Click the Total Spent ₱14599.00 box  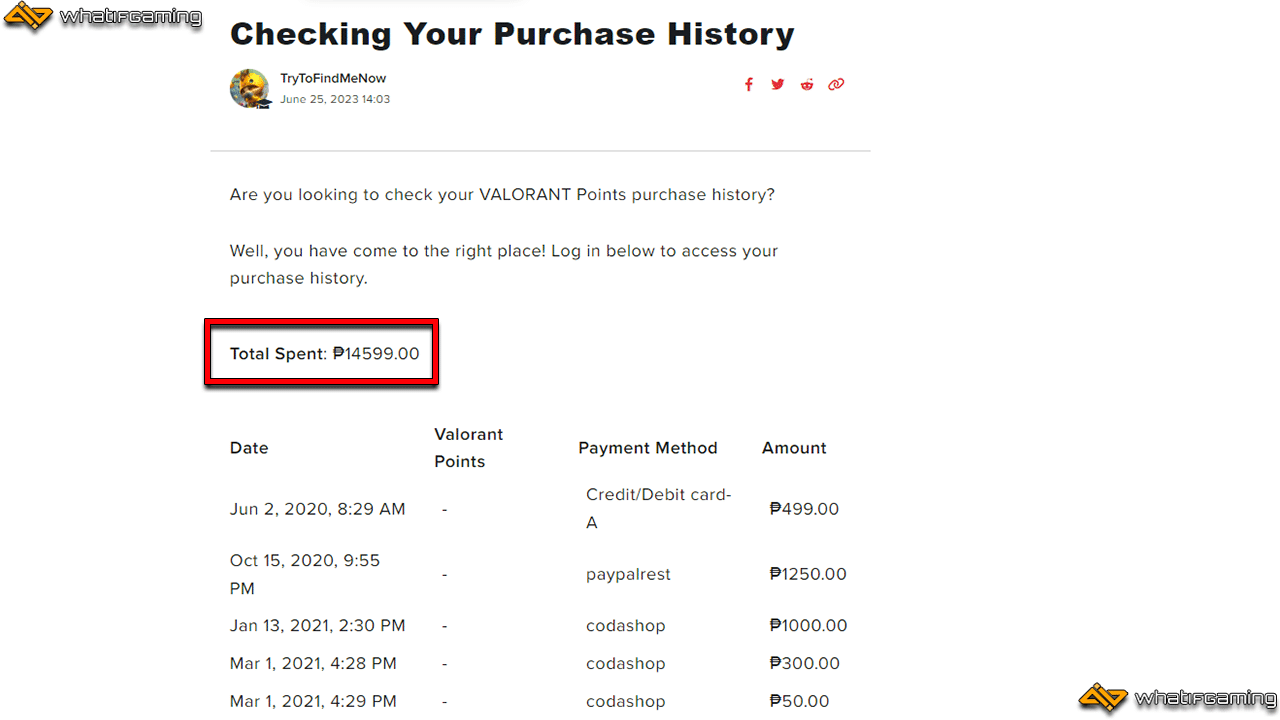pos(322,352)
